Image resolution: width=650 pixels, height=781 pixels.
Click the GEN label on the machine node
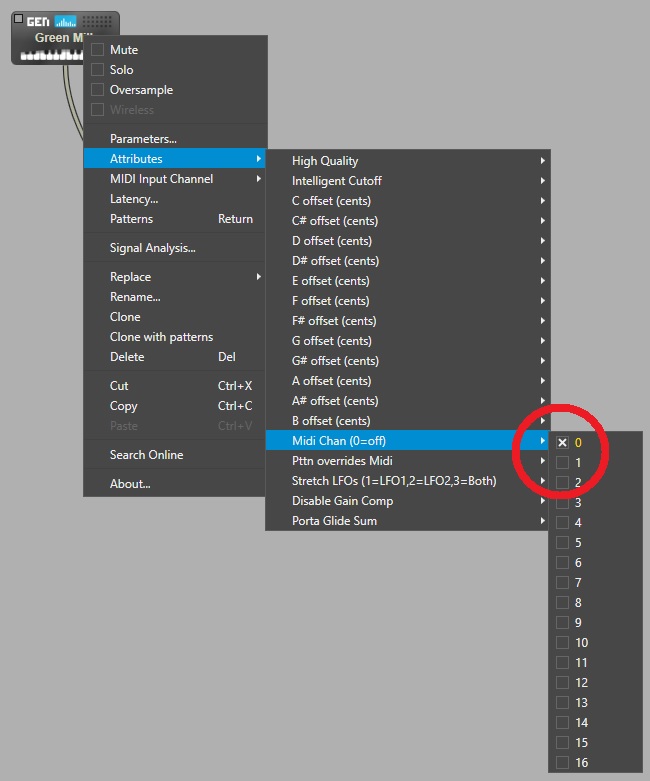tap(38, 21)
